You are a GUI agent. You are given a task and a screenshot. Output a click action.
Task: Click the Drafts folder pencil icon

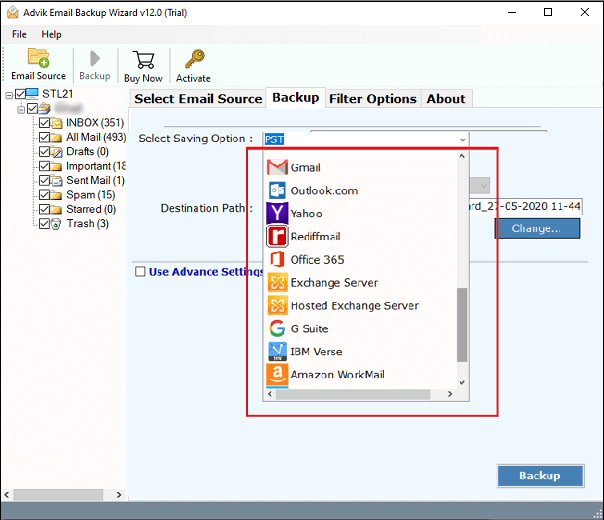(56, 152)
